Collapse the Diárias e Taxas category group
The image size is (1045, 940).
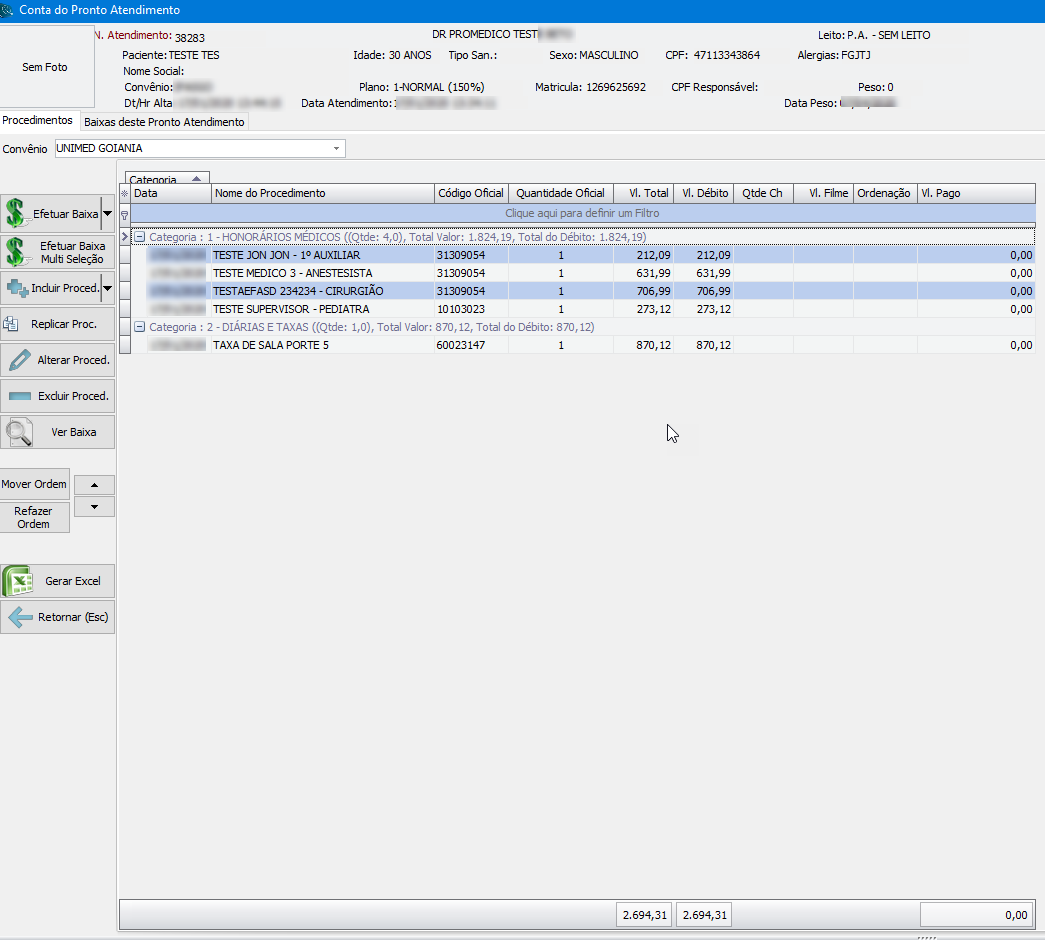point(139,327)
